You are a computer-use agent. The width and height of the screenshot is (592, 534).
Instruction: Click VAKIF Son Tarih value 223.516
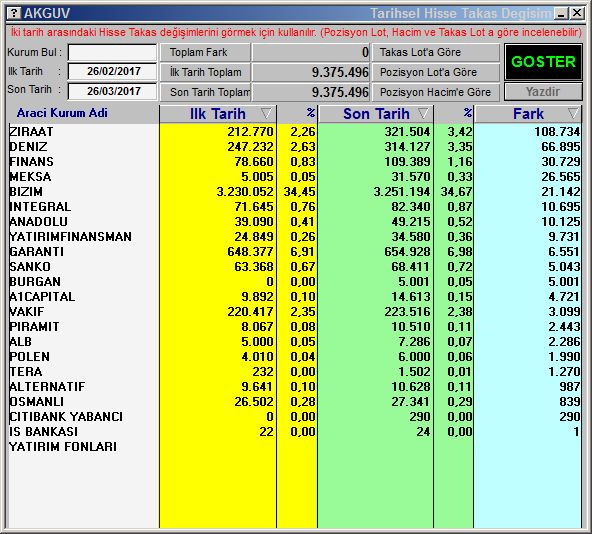click(x=407, y=312)
